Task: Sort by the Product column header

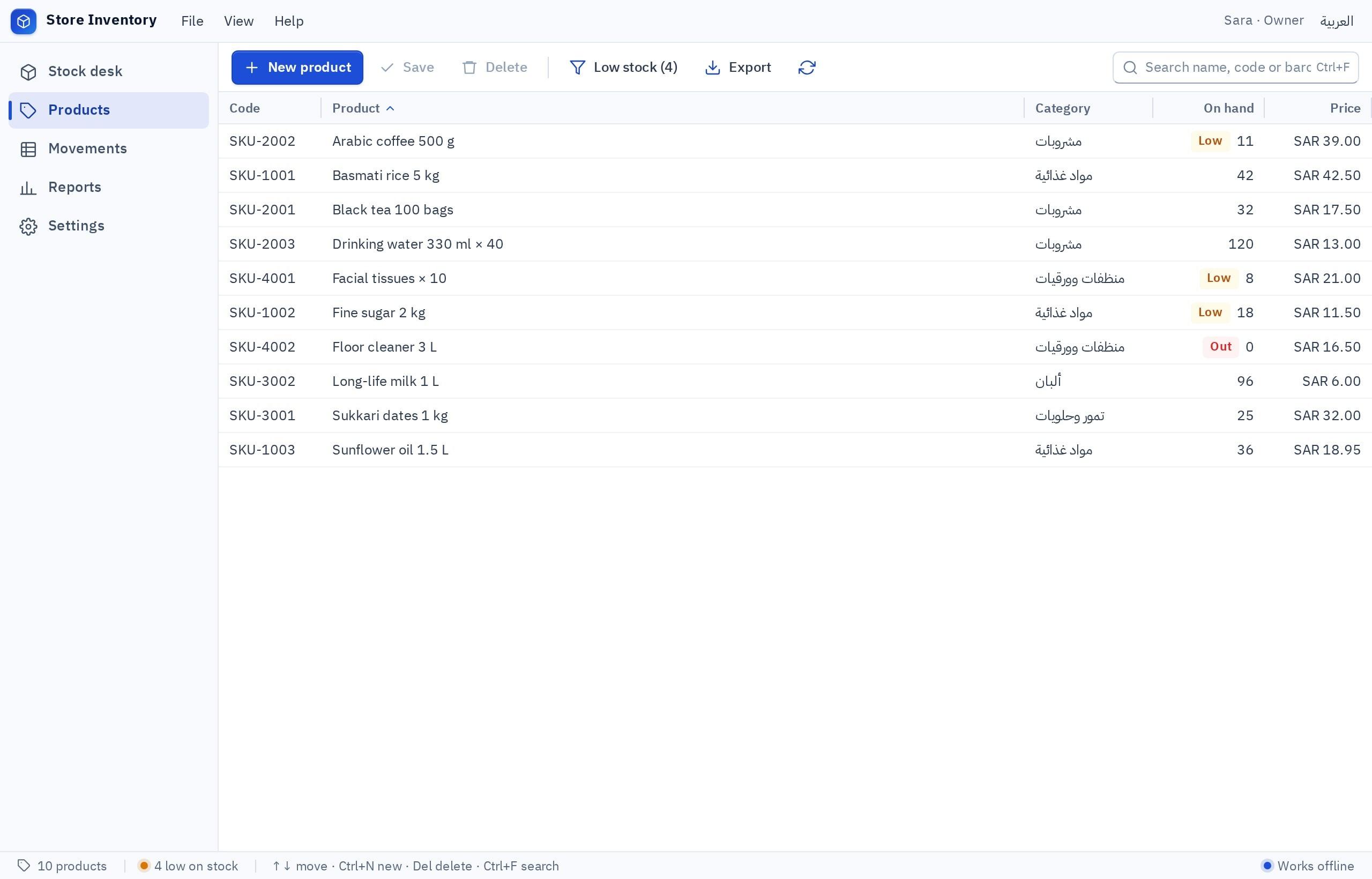Action: [x=672, y=108]
